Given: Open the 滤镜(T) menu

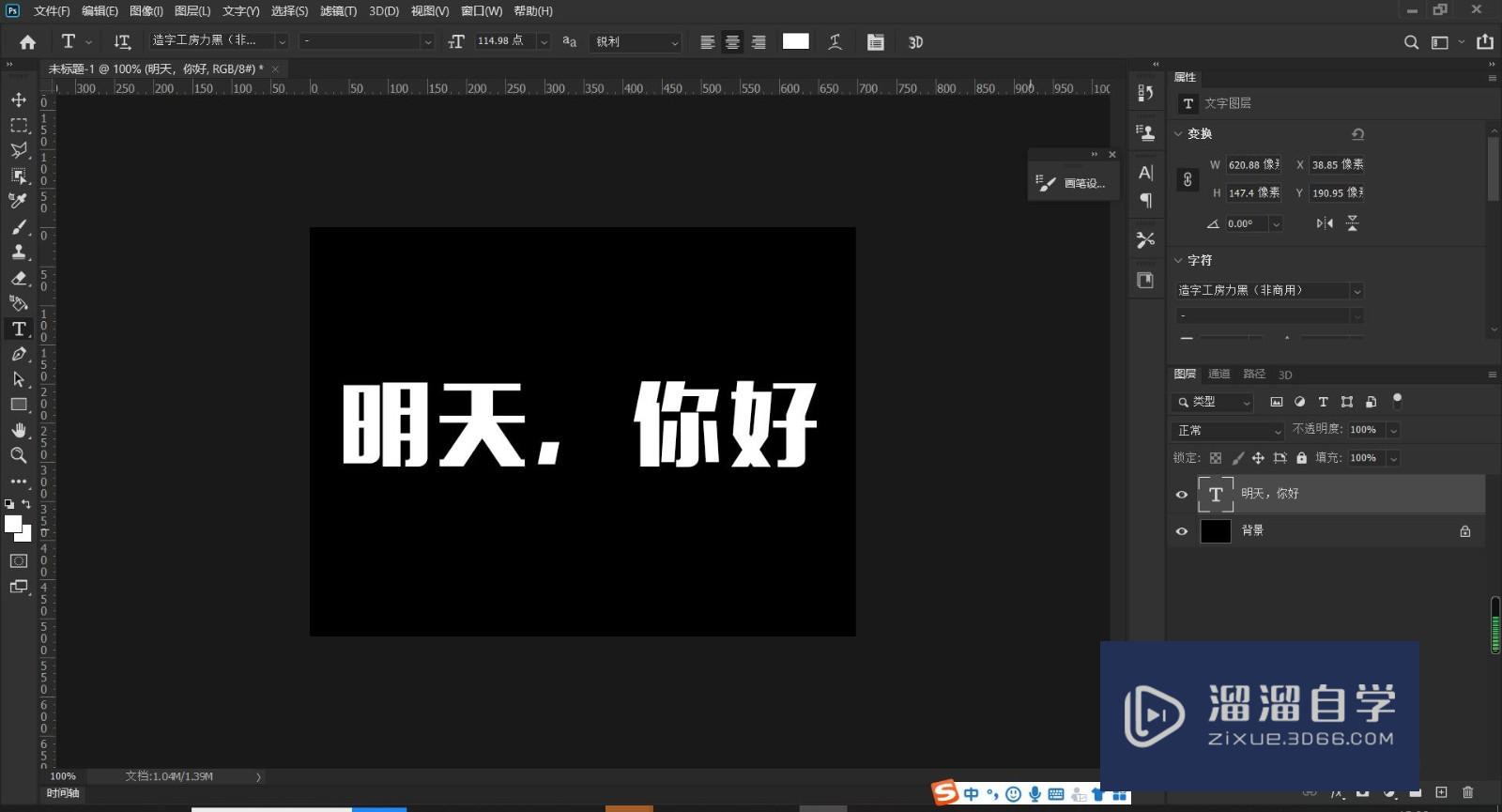Looking at the screenshot, I should [338, 11].
